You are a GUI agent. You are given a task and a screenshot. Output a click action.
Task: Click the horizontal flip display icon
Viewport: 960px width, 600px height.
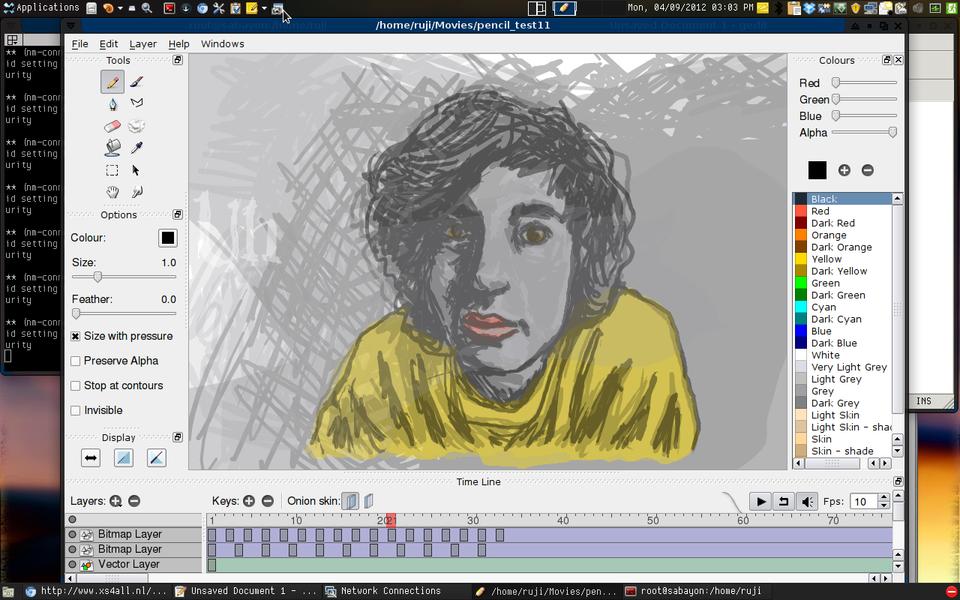pos(91,458)
